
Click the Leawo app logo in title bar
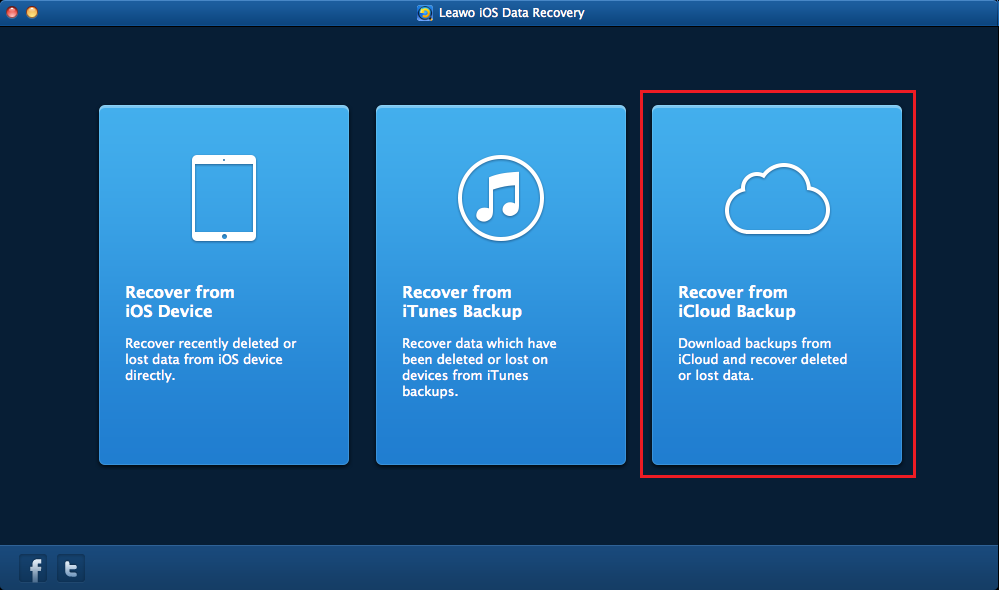click(x=425, y=13)
